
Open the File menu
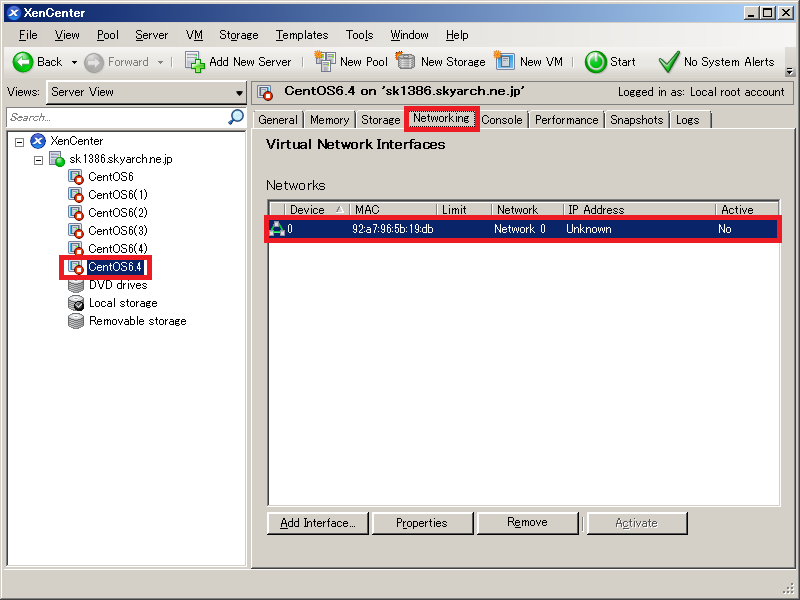coord(28,35)
